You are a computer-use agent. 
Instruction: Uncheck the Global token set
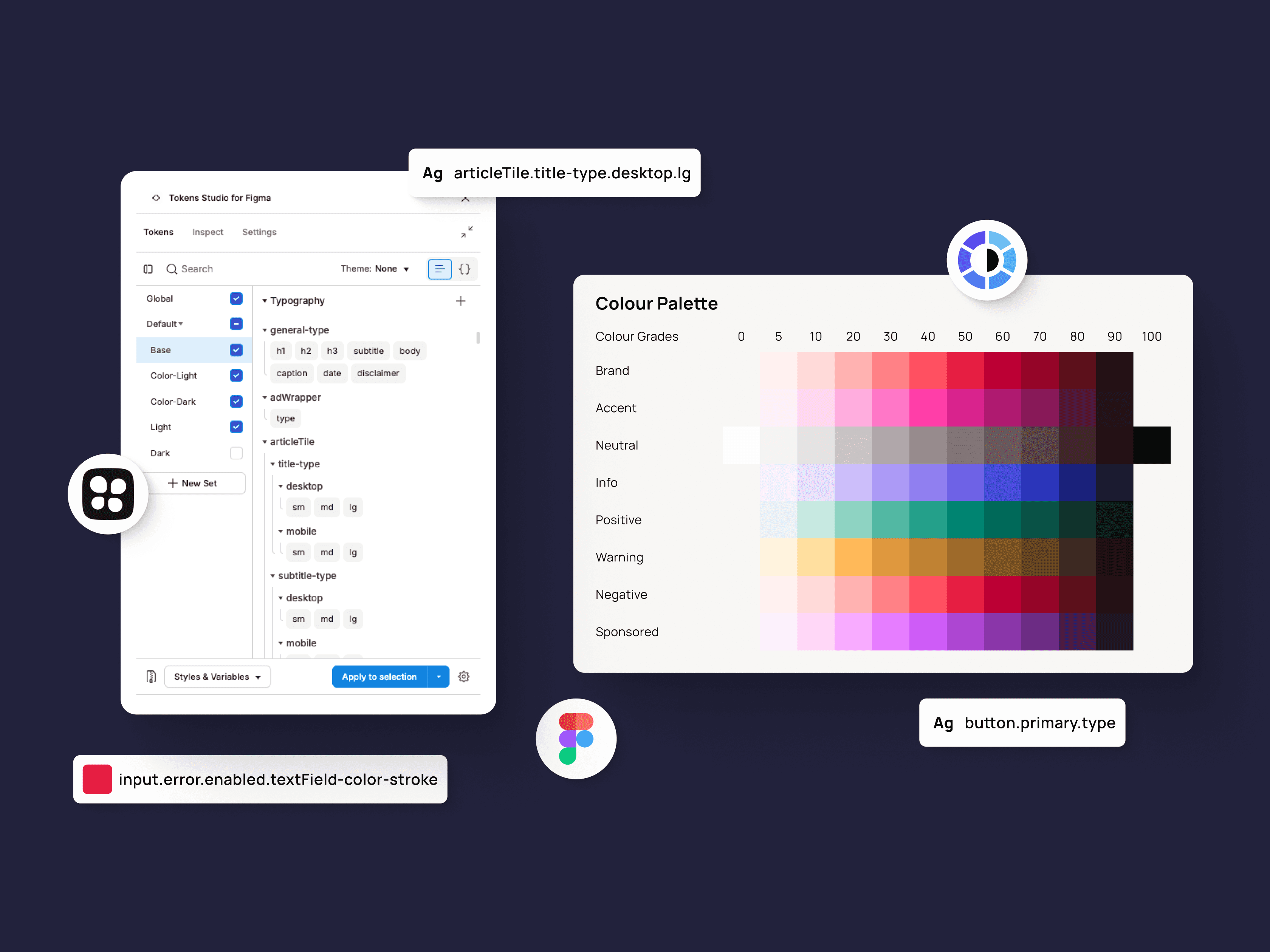236,298
